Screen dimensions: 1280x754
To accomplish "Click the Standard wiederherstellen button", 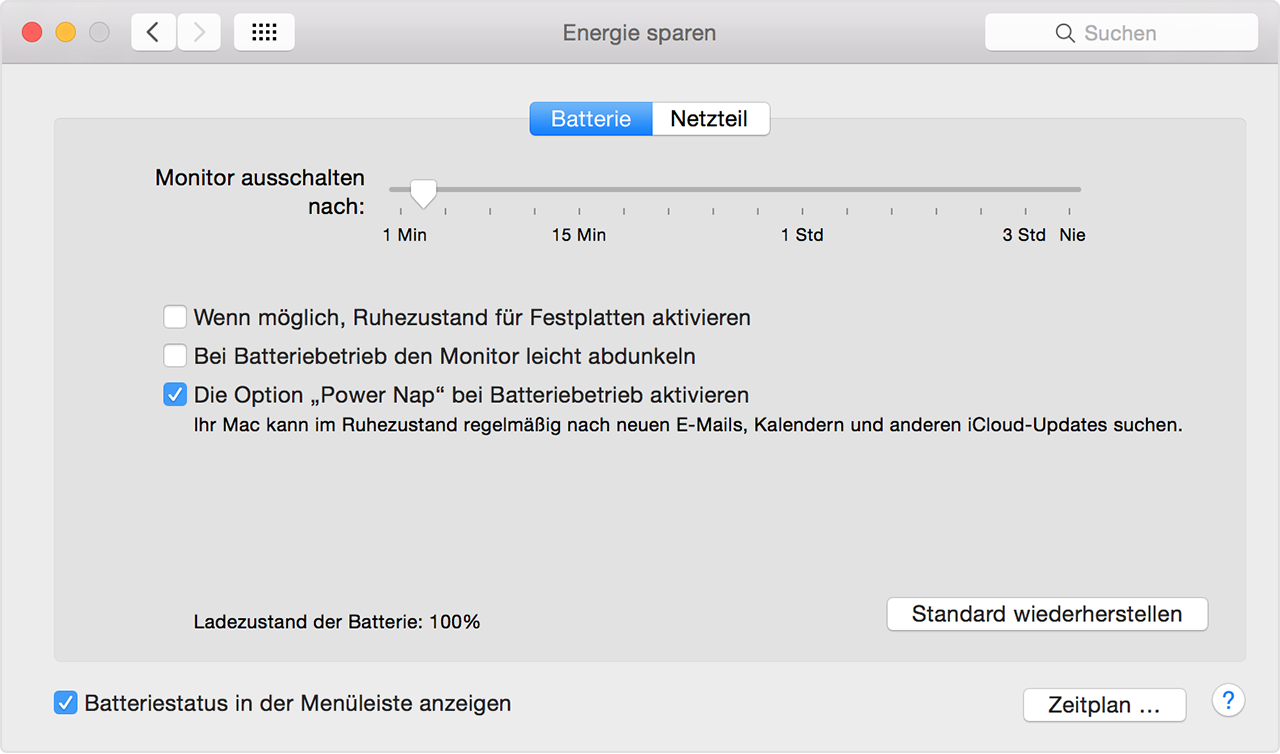I will tap(1047, 614).
